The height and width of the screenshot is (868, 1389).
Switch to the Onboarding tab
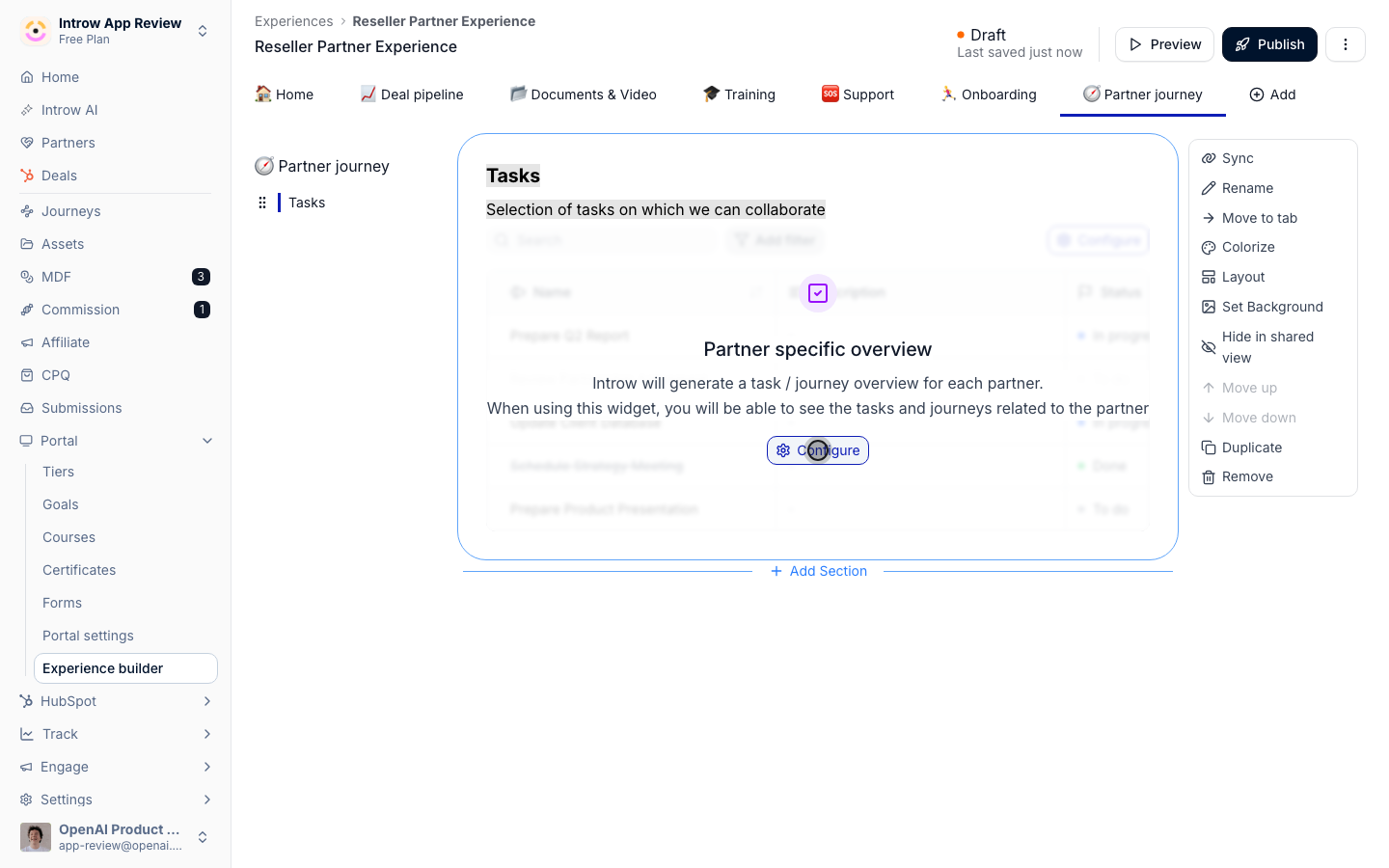pos(989,95)
